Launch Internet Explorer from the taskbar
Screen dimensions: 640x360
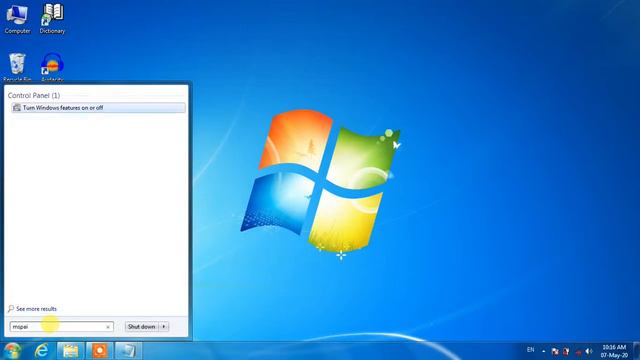click(x=42, y=351)
